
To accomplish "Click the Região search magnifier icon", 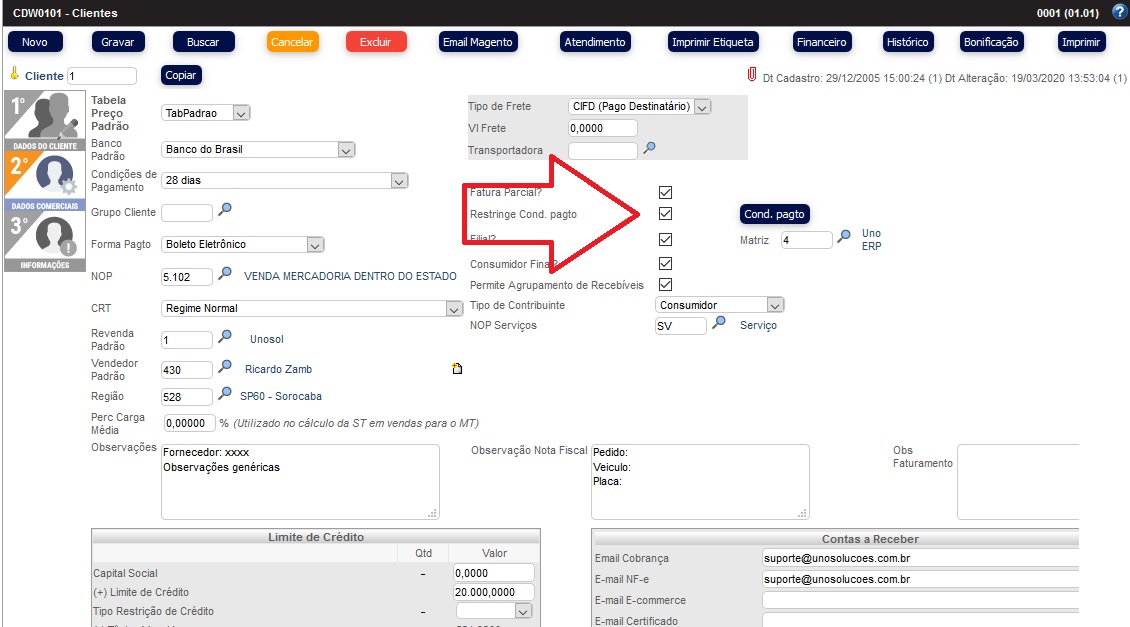I will click(x=225, y=395).
